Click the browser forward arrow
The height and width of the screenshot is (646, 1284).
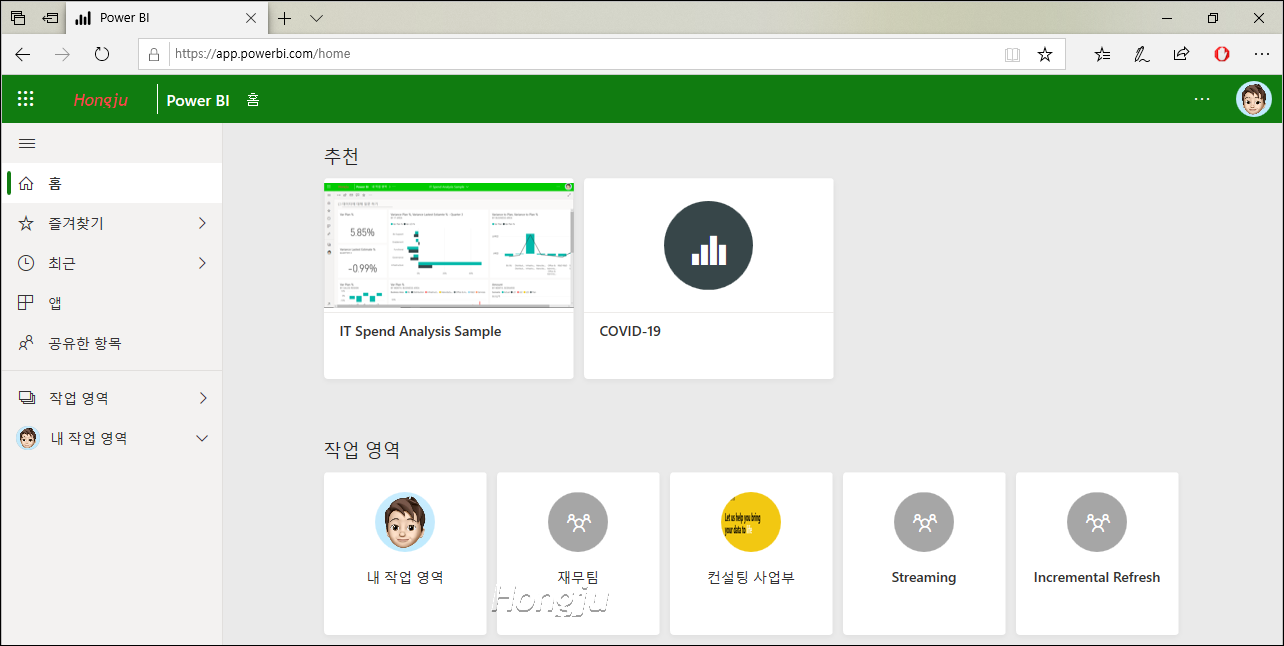tap(62, 54)
